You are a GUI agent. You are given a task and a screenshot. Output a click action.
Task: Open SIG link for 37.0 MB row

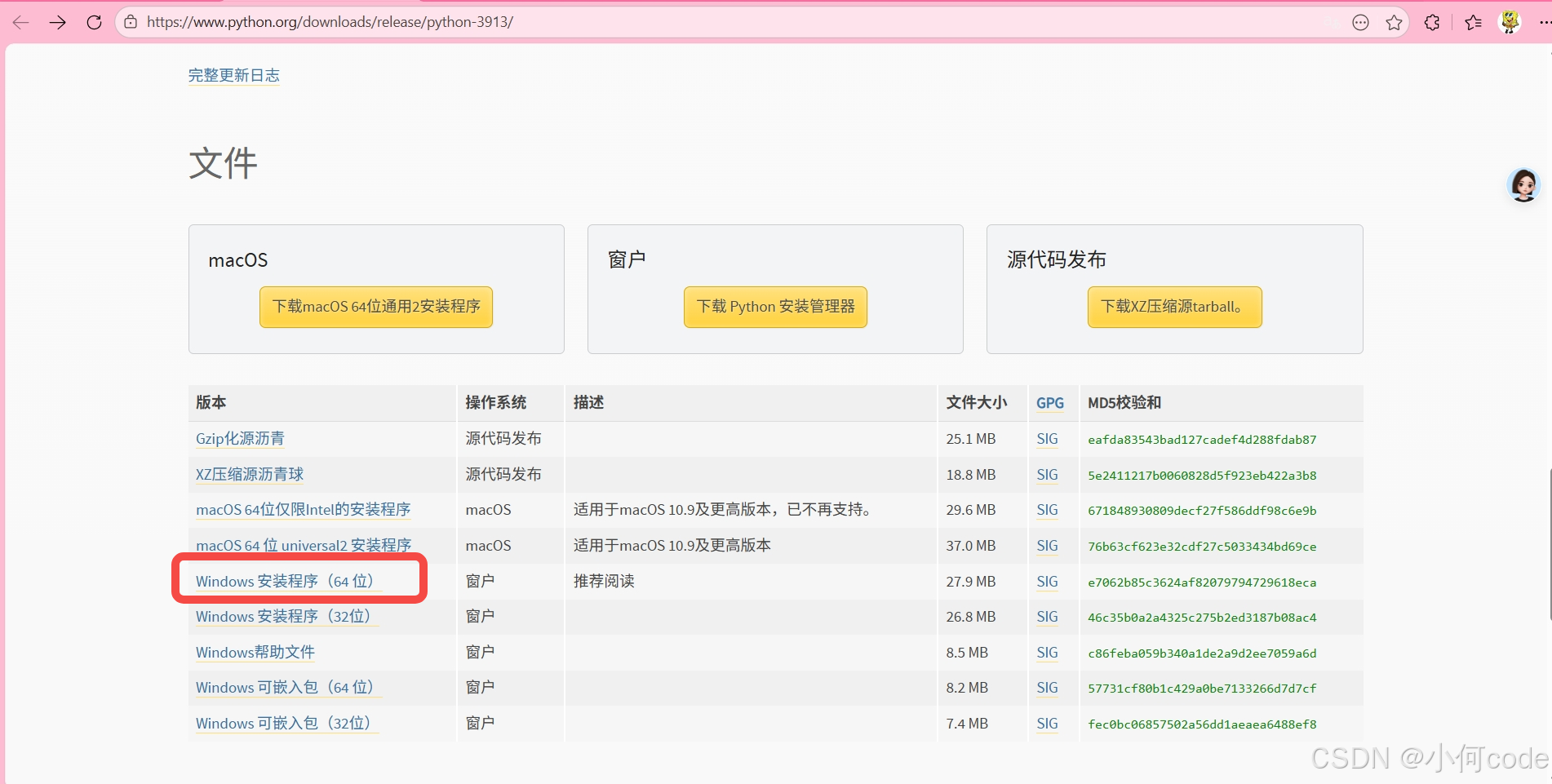tap(1047, 546)
